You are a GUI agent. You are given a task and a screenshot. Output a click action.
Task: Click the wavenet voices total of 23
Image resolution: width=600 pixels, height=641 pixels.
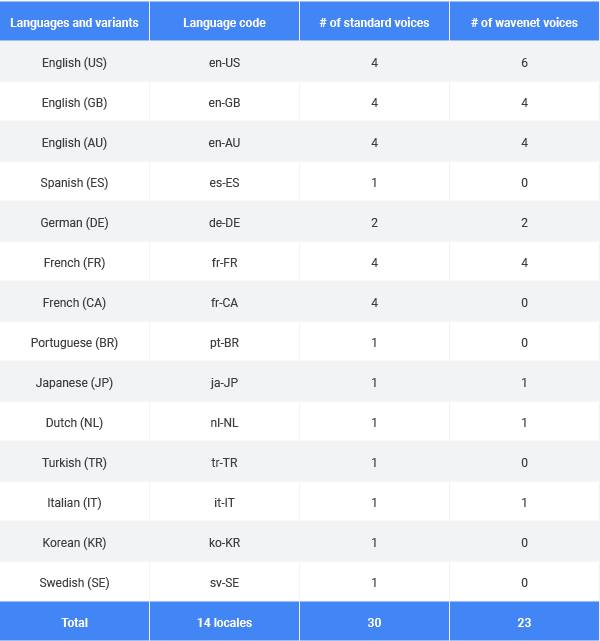(x=524, y=622)
